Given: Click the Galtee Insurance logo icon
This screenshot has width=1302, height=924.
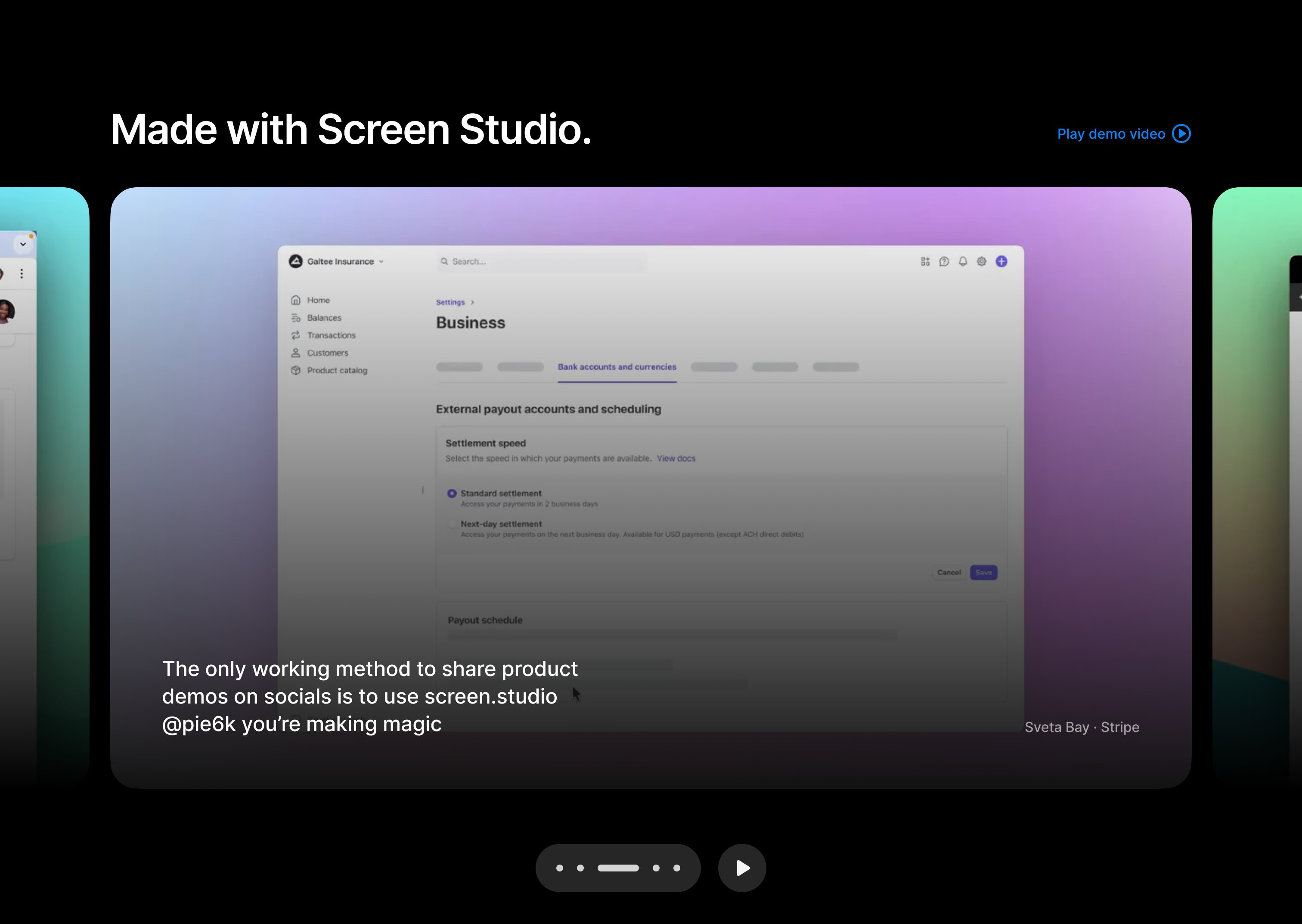Looking at the screenshot, I should click(295, 261).
